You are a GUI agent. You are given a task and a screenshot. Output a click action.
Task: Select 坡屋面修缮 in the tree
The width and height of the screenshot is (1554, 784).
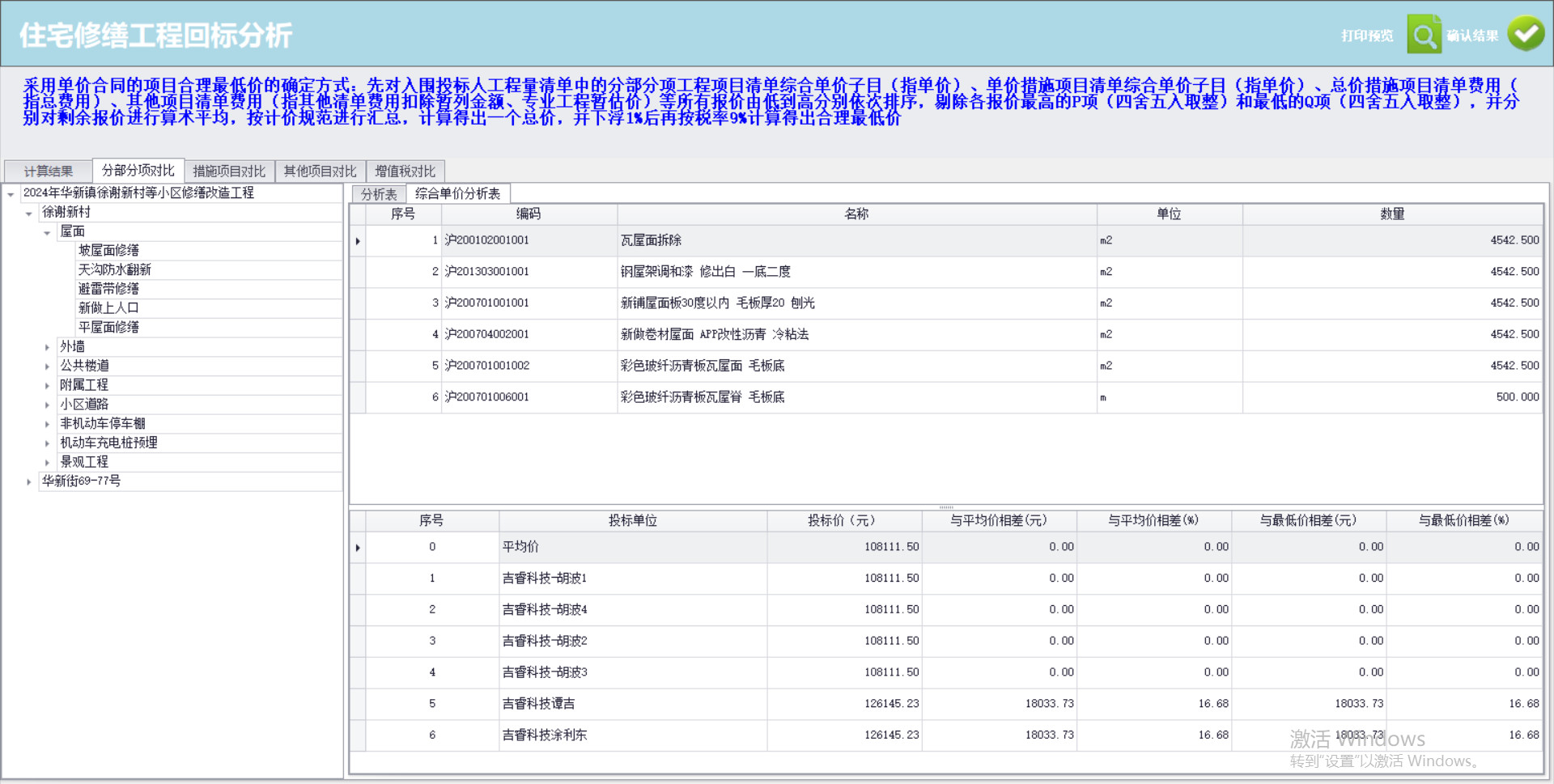(108, 251)
